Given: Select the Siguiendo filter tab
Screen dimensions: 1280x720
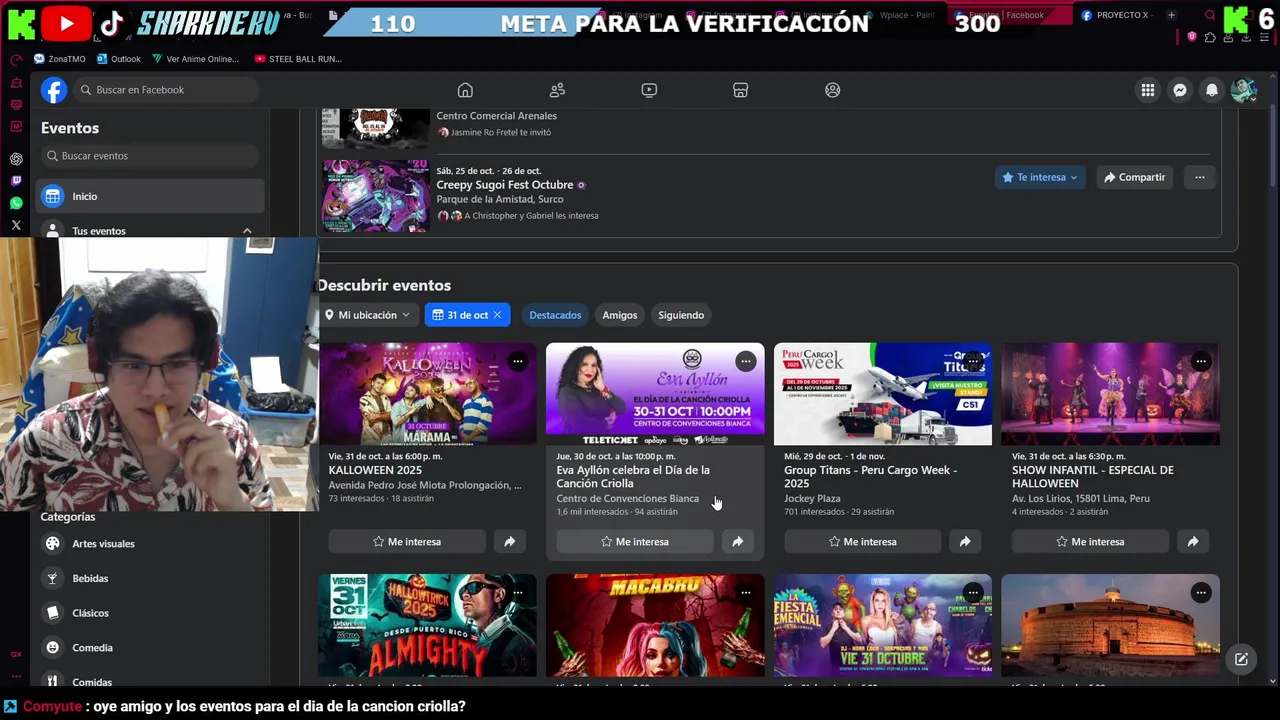Looking at the screenshot, I should (x=681, y=315).
